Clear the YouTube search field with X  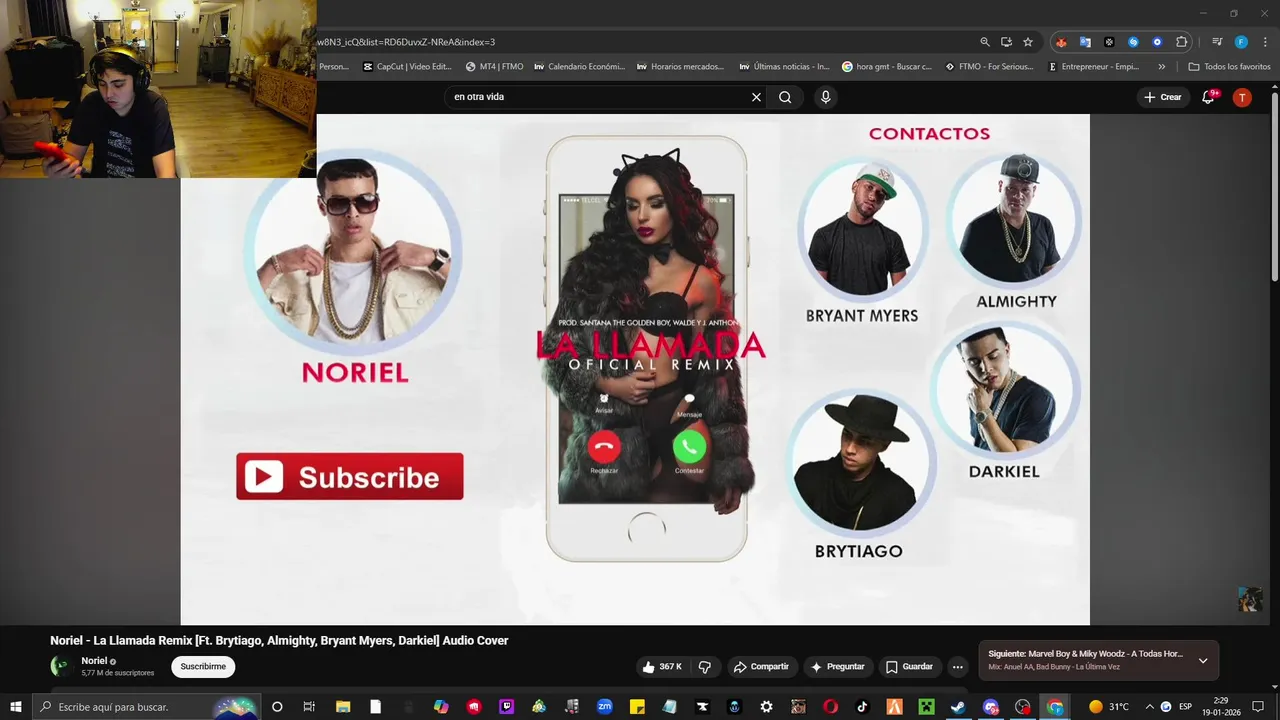pyautogui.click(x=756, y=97)
